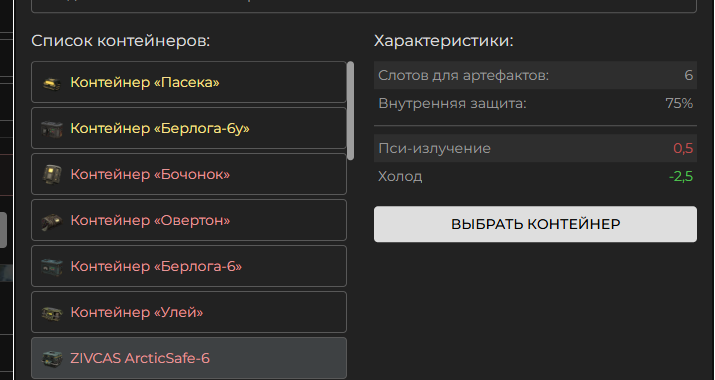Select Контейнер «Берлога-6у» in the list
This screenshot has height=380, width=715.
click(189, 128)
